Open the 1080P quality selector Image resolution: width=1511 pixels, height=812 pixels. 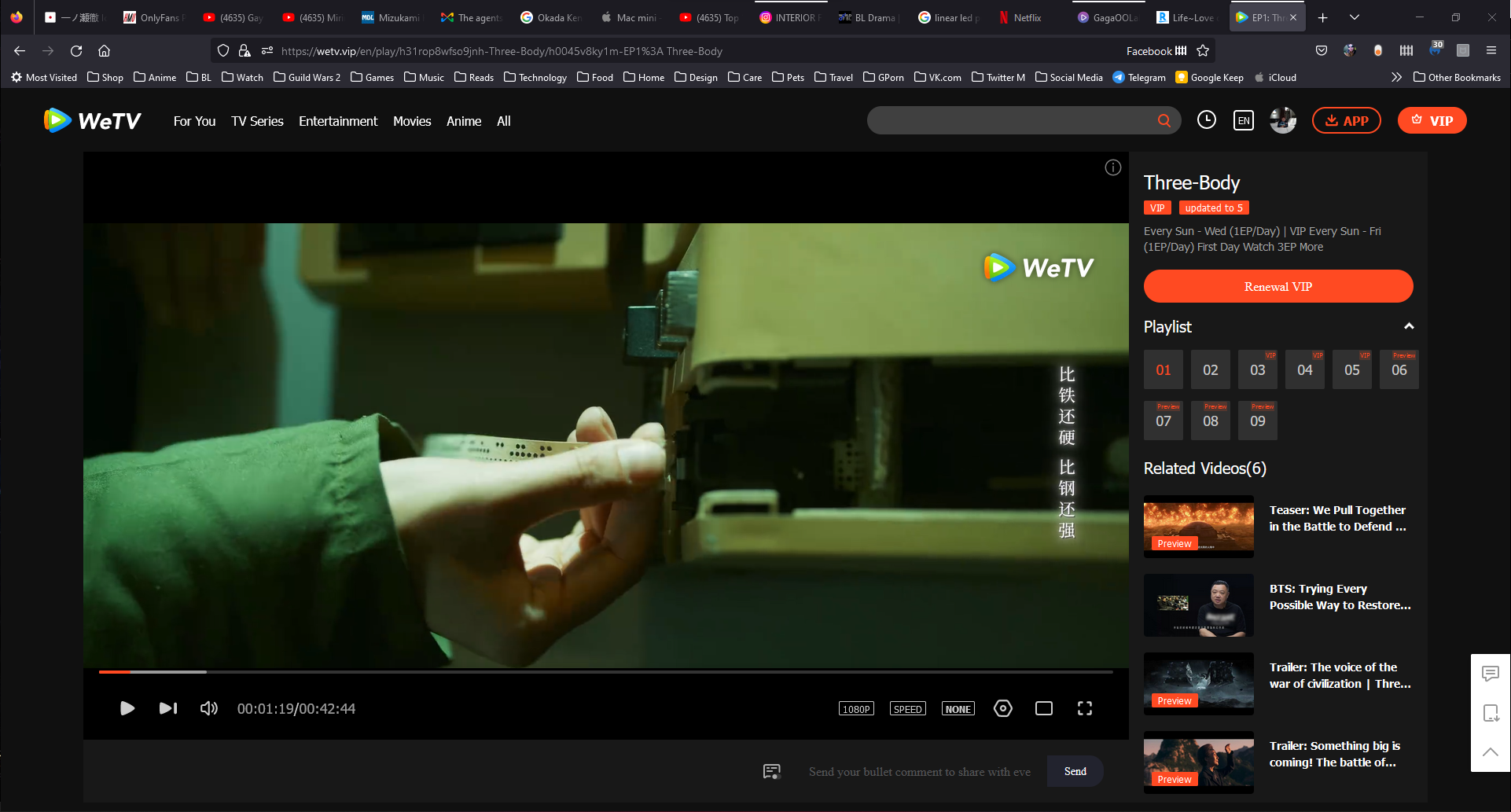(856, 709)
